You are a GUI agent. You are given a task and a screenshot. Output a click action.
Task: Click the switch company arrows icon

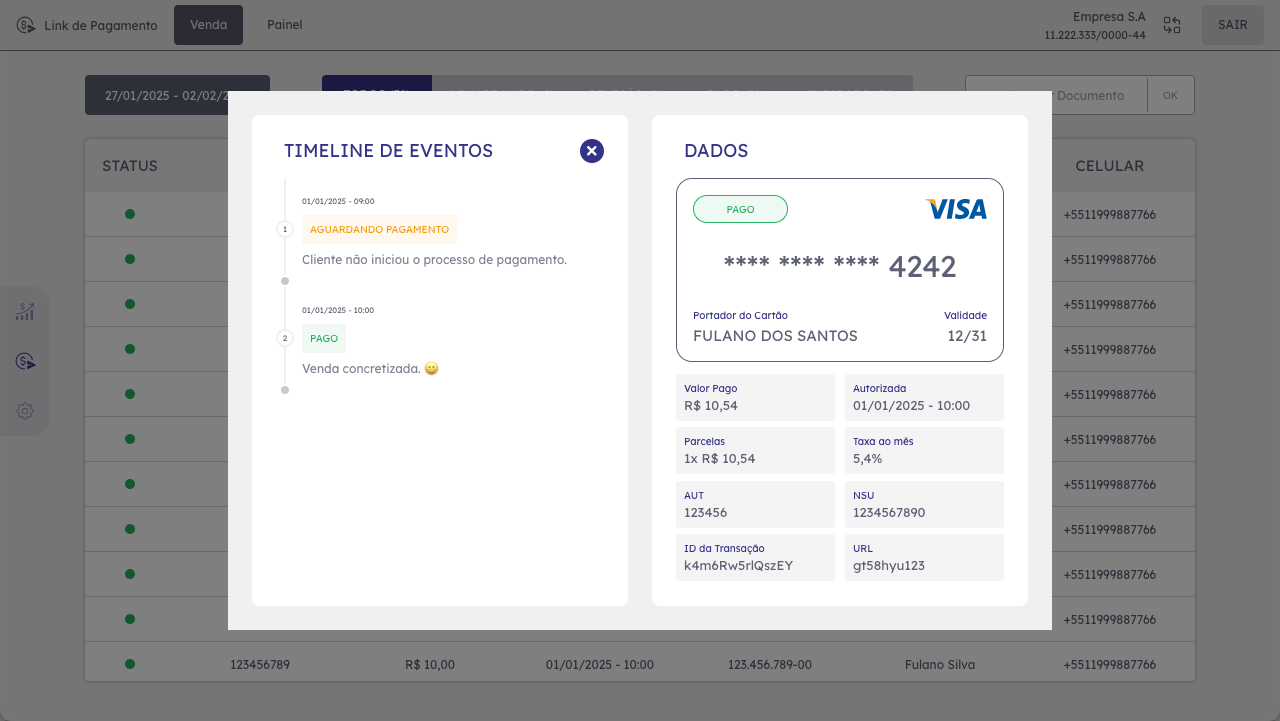1172,26
